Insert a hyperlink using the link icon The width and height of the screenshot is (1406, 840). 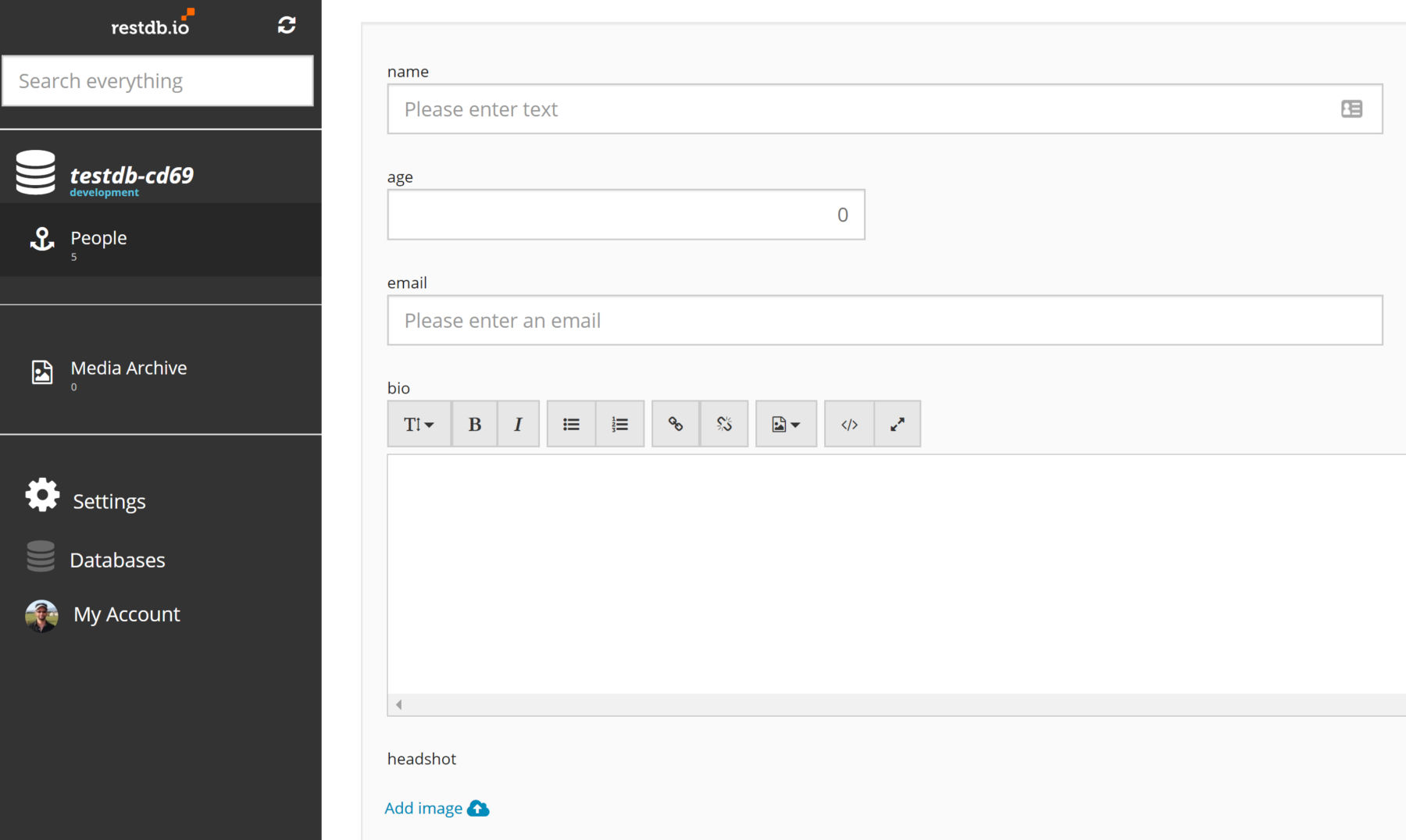click(675, 424)
